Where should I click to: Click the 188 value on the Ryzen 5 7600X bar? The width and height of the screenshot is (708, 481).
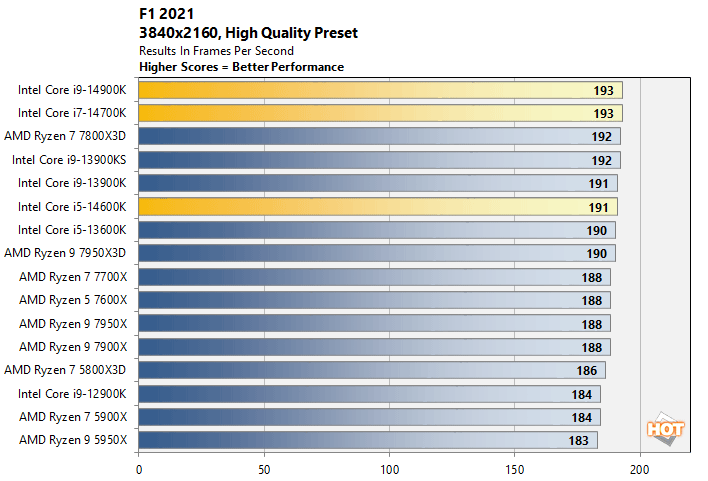coord(592,301)
